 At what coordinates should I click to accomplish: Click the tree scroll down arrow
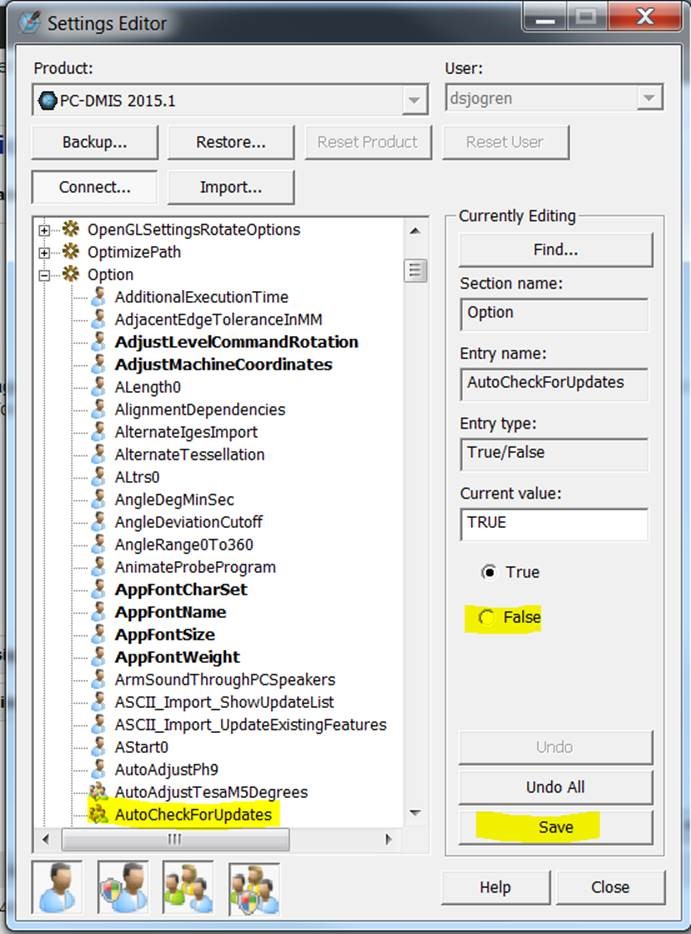(415, 812)
